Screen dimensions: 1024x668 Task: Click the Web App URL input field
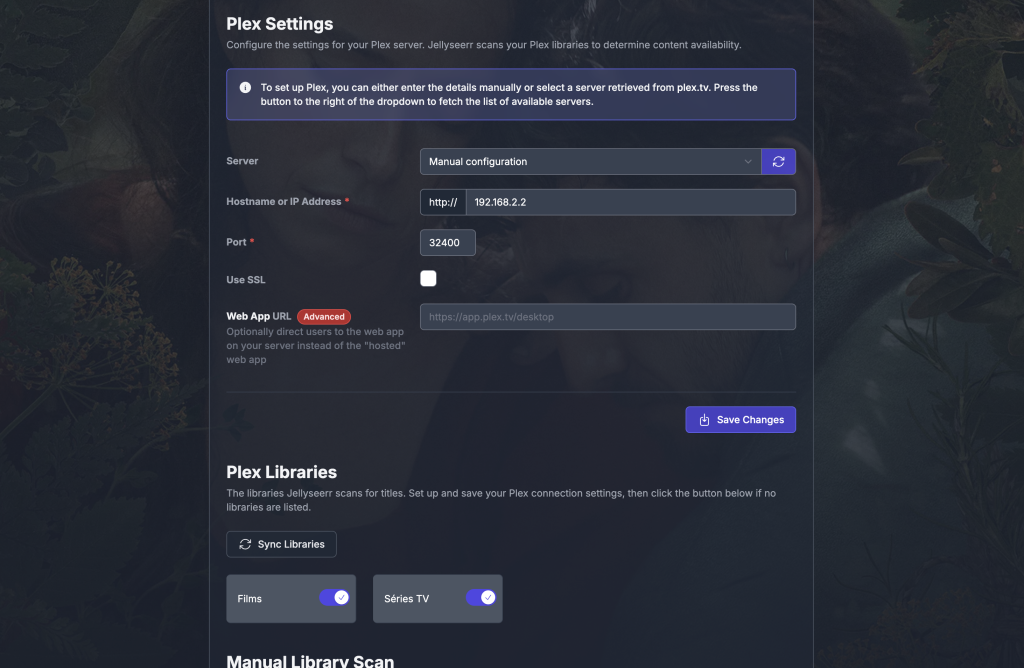[607, 317]
